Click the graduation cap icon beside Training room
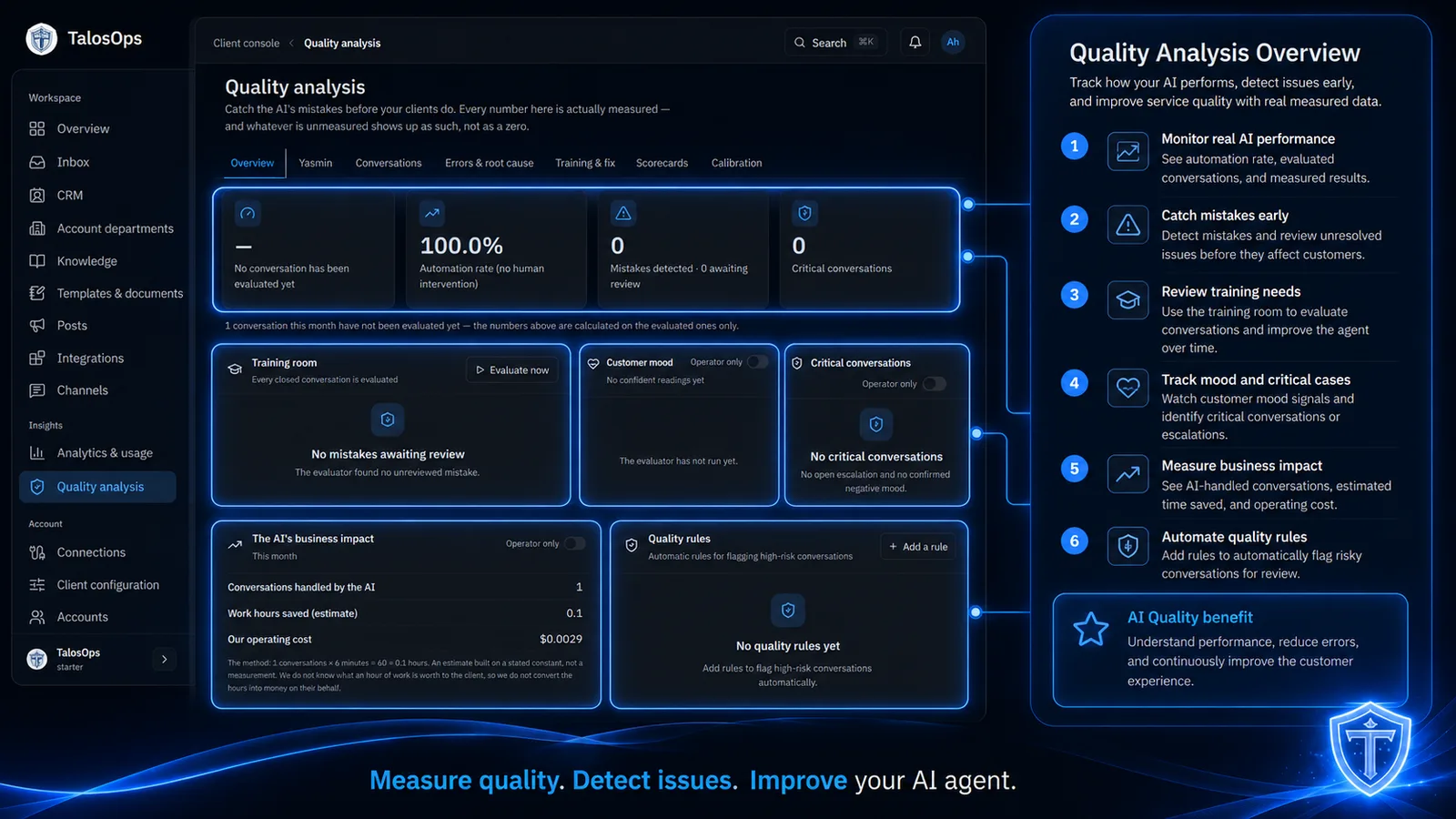Image resolution: width=1456 pixels, height=819 pixels. pos(235,369)
